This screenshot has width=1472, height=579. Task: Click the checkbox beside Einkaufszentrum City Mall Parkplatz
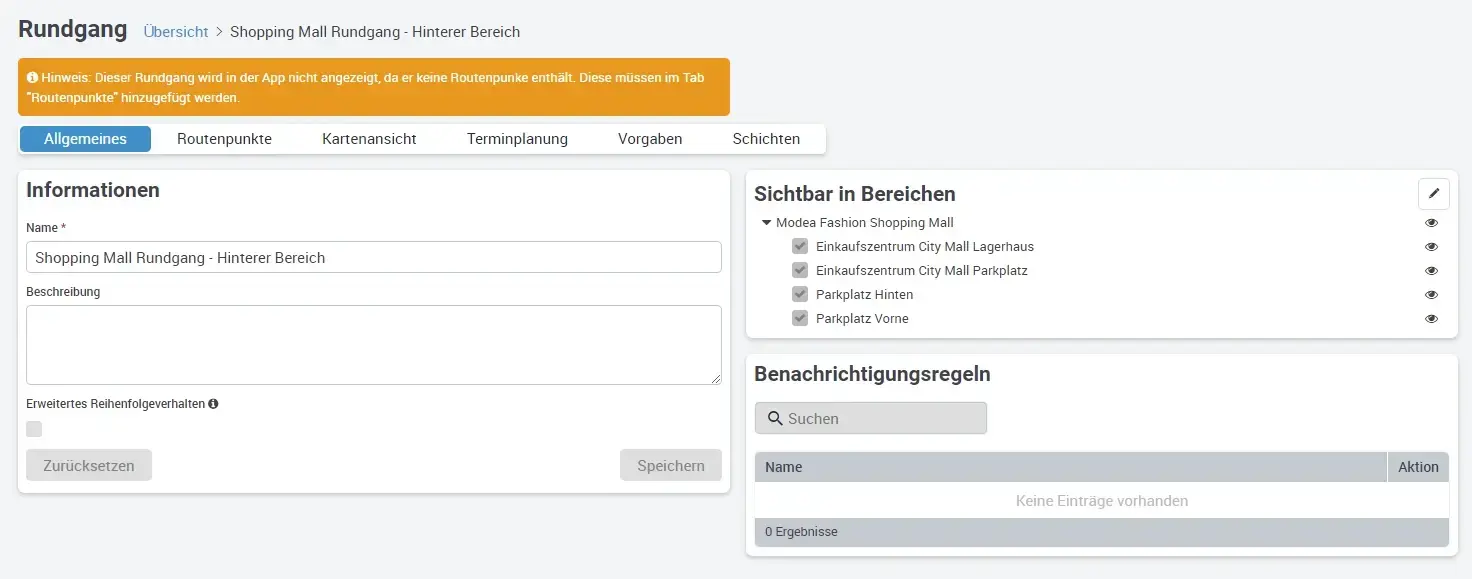point(799,270)
